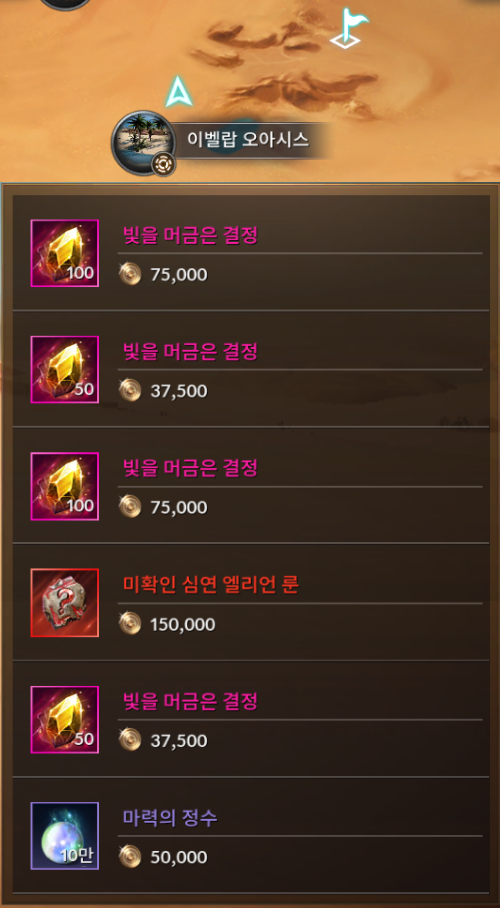The height and width of the screenshot is (908, 500).
Task: Select the first 100-stack 빛을 머금은 결정 icon
Action: point(65,253)
